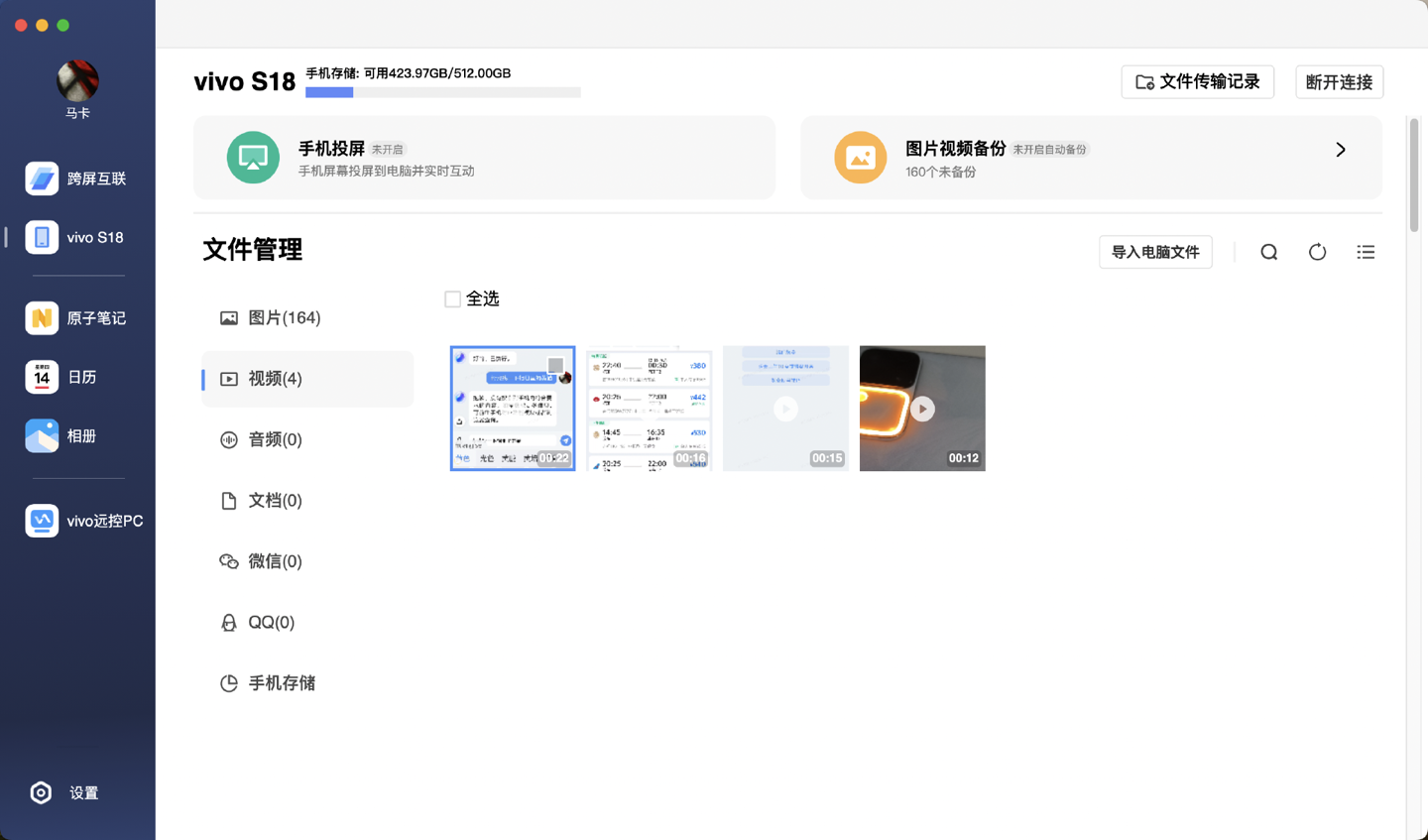Click the 160个未备份 text
This screenshot has width=1428, height=840.
[x=940, y=173]
